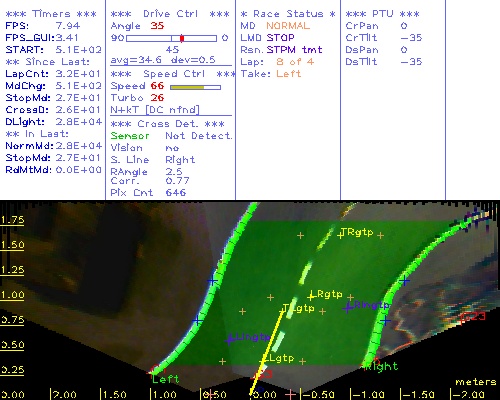This screenshot has width=500, height=400.
Task: Click the CrTilt -35 value
Action: pos(411,38)
